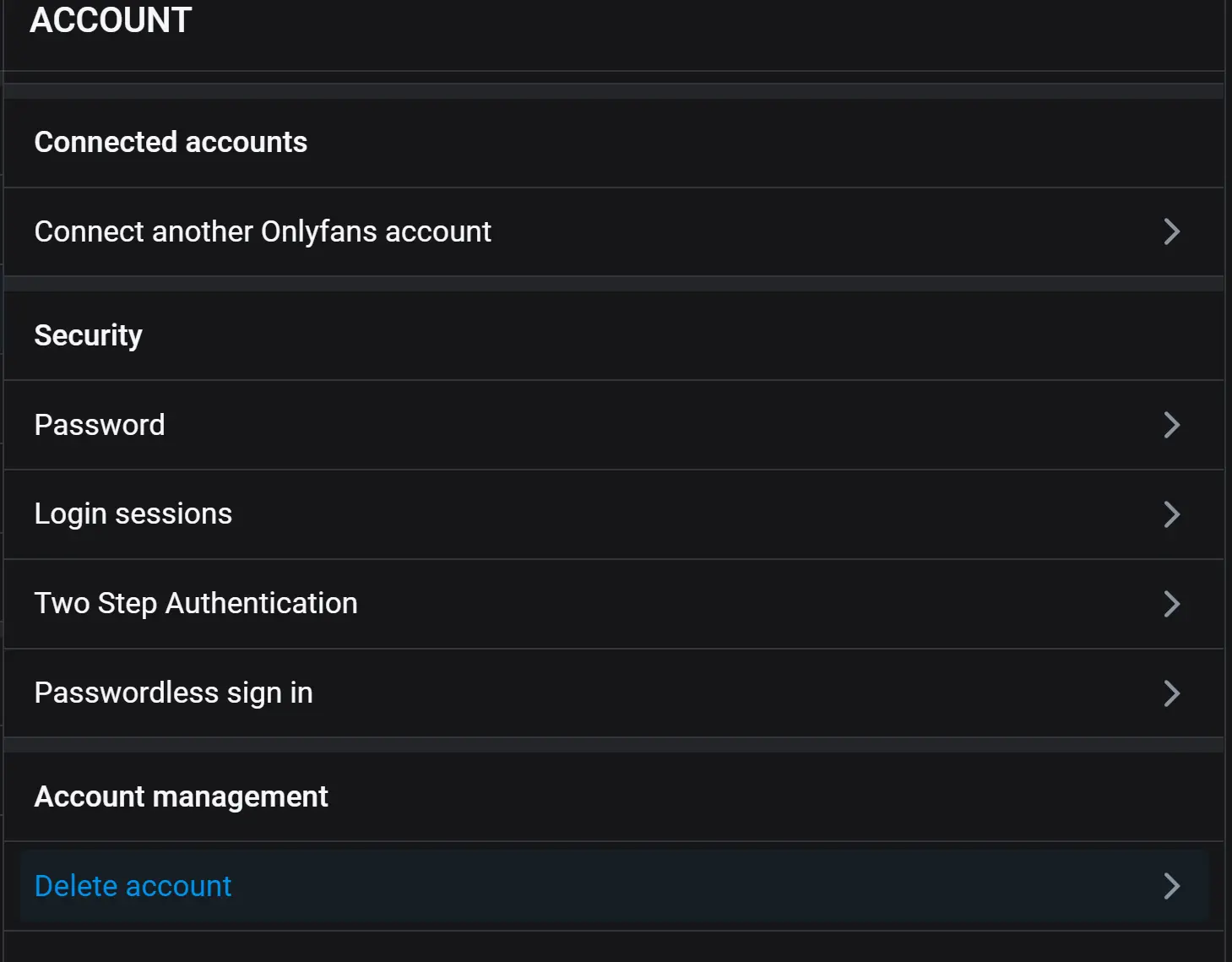Choose Connect another Onlyfans account

coord(263,231)
